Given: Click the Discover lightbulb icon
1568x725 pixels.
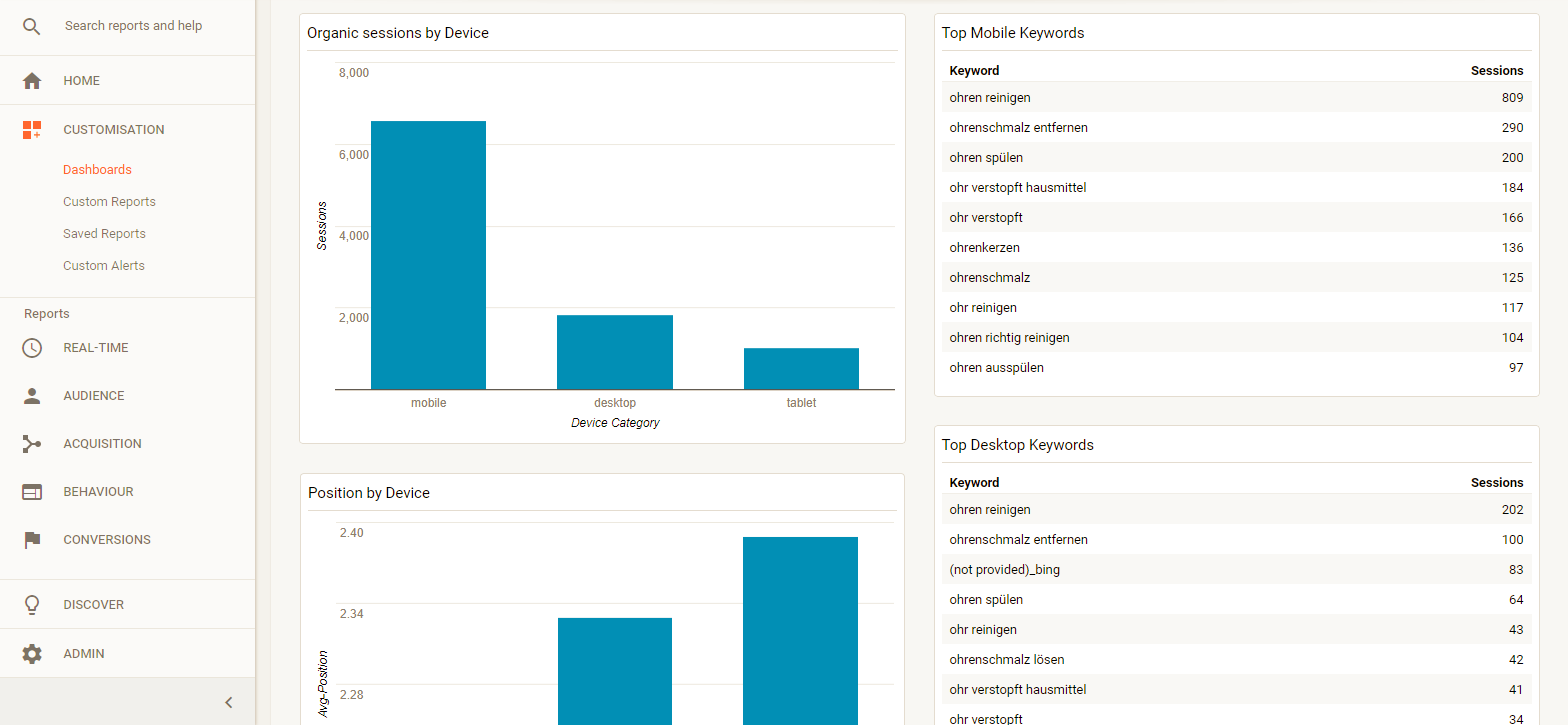Looking at the screenshot, I should point(32,605).
